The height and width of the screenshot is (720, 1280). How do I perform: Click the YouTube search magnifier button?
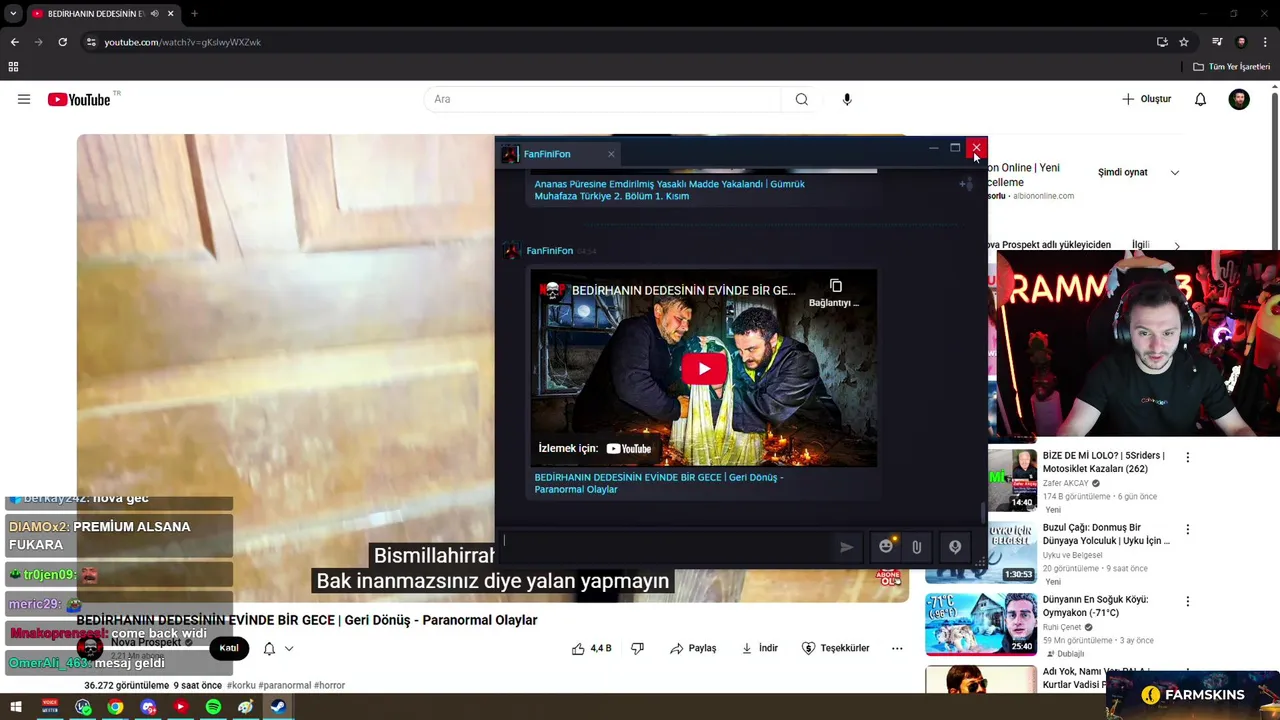pos(801,99)
